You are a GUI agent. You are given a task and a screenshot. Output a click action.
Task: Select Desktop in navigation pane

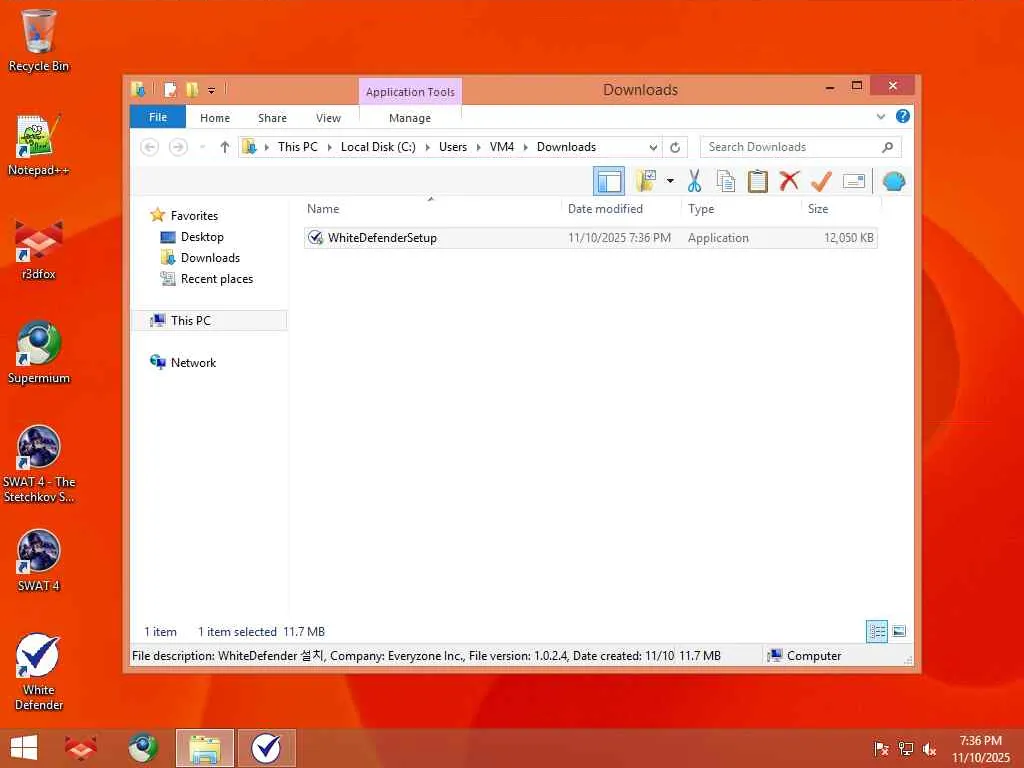pyautogui.click(x=202, y=237)
